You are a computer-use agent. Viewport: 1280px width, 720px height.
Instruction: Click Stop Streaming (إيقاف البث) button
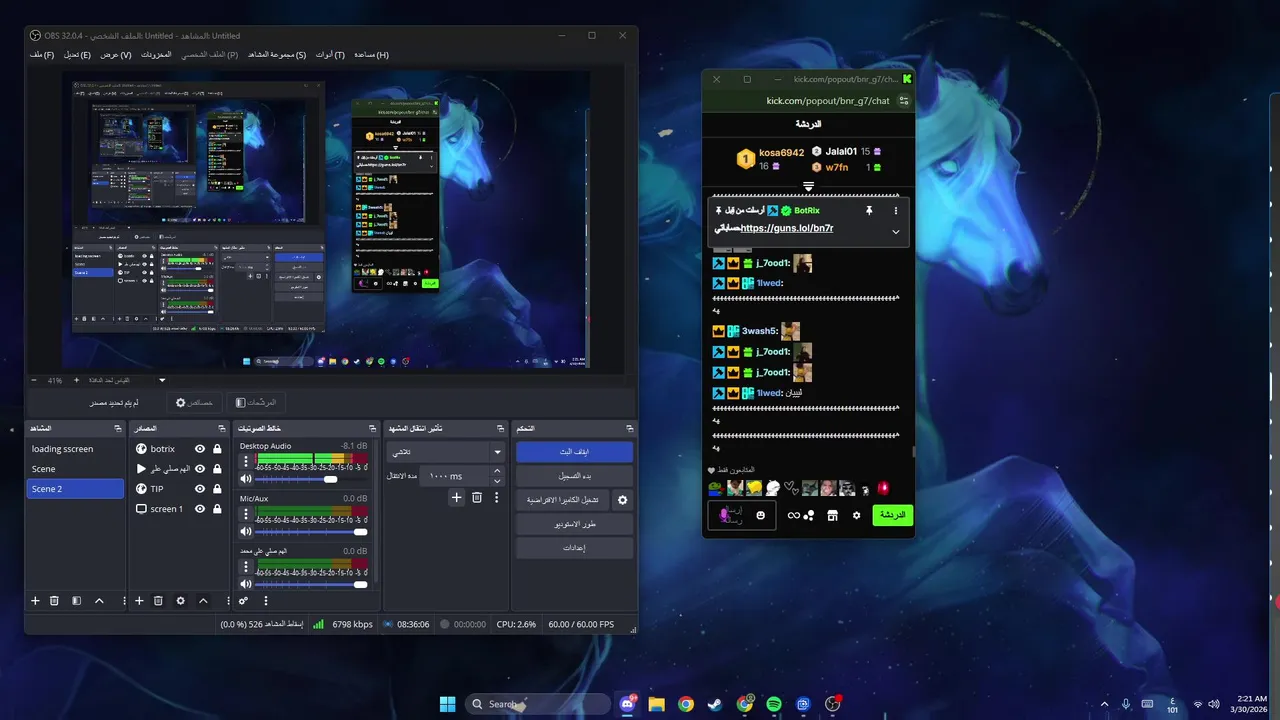click(574, 452)
